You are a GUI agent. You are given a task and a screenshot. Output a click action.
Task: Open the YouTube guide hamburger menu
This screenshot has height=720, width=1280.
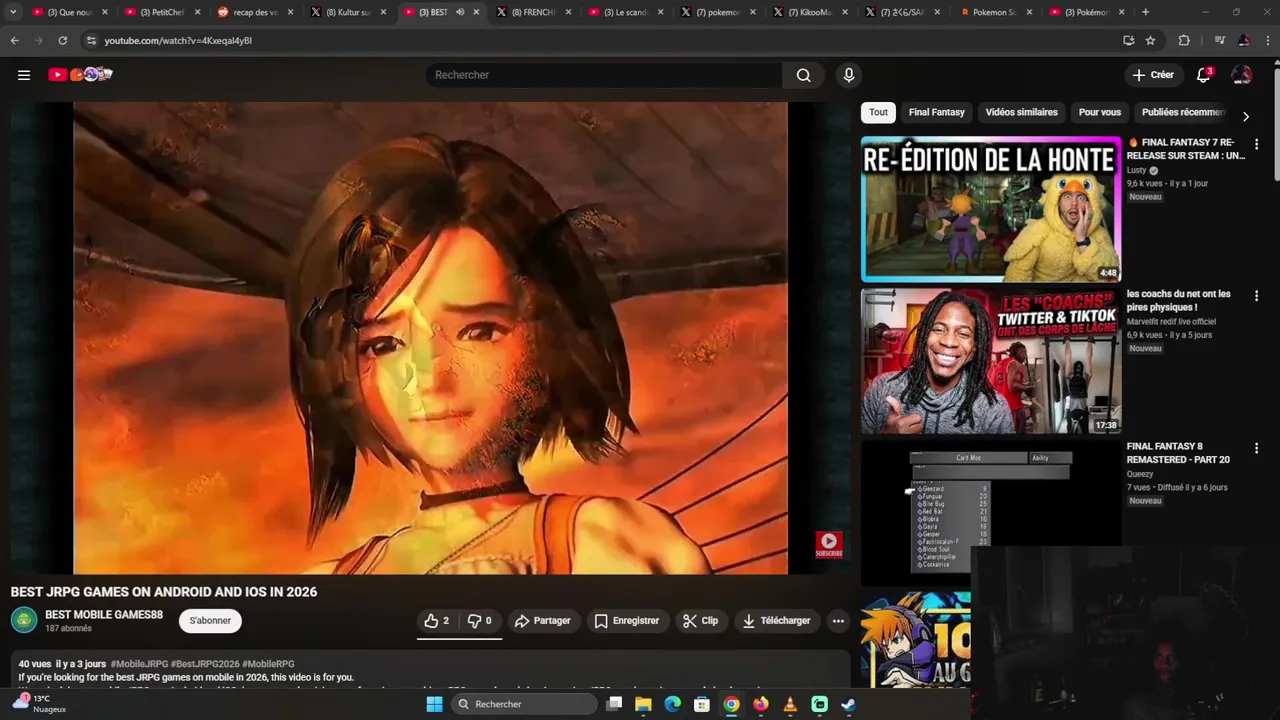(24, 75)
